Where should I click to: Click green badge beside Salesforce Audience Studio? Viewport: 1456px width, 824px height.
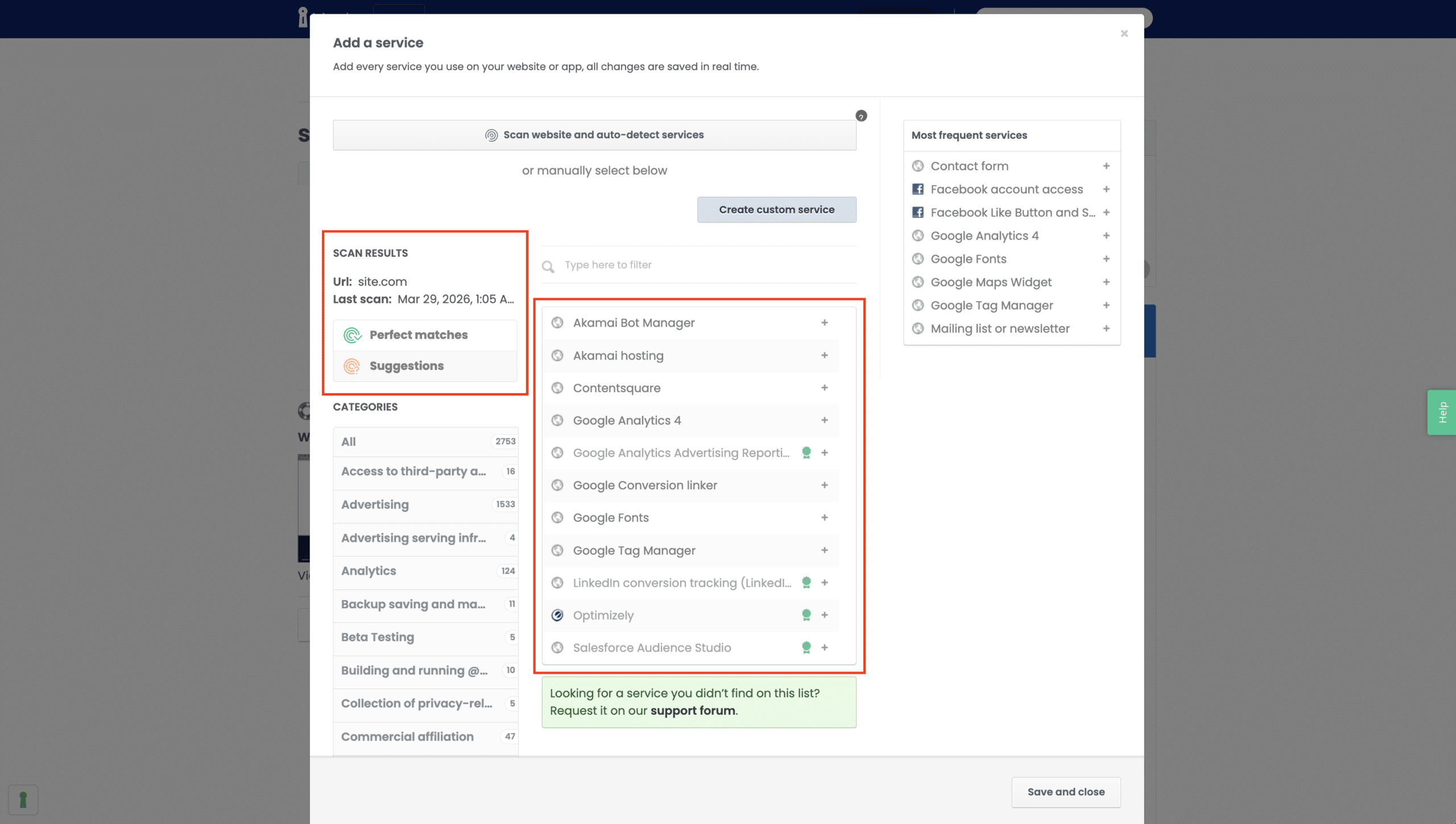806,647
